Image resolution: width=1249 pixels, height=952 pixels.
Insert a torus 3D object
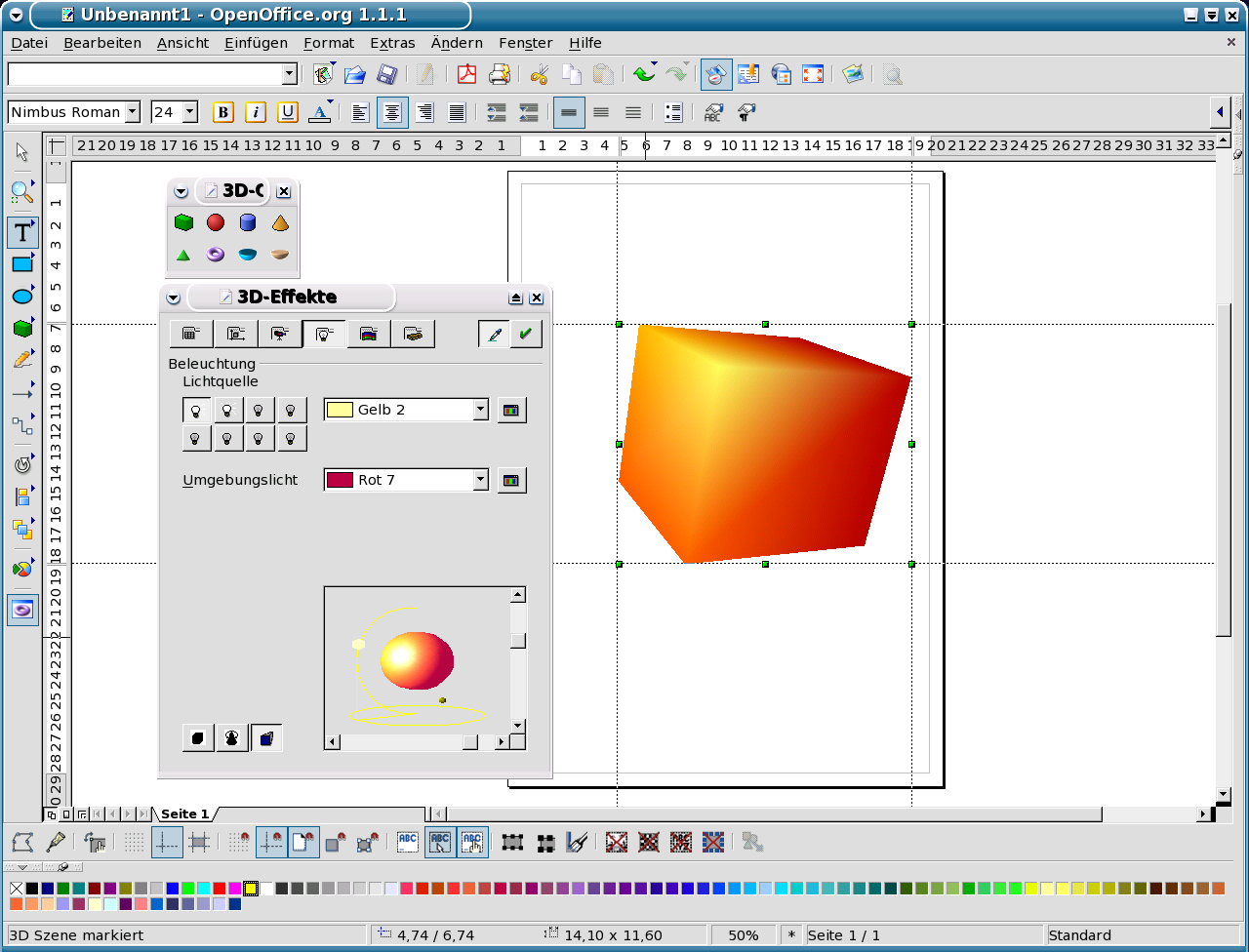point(216,255)
